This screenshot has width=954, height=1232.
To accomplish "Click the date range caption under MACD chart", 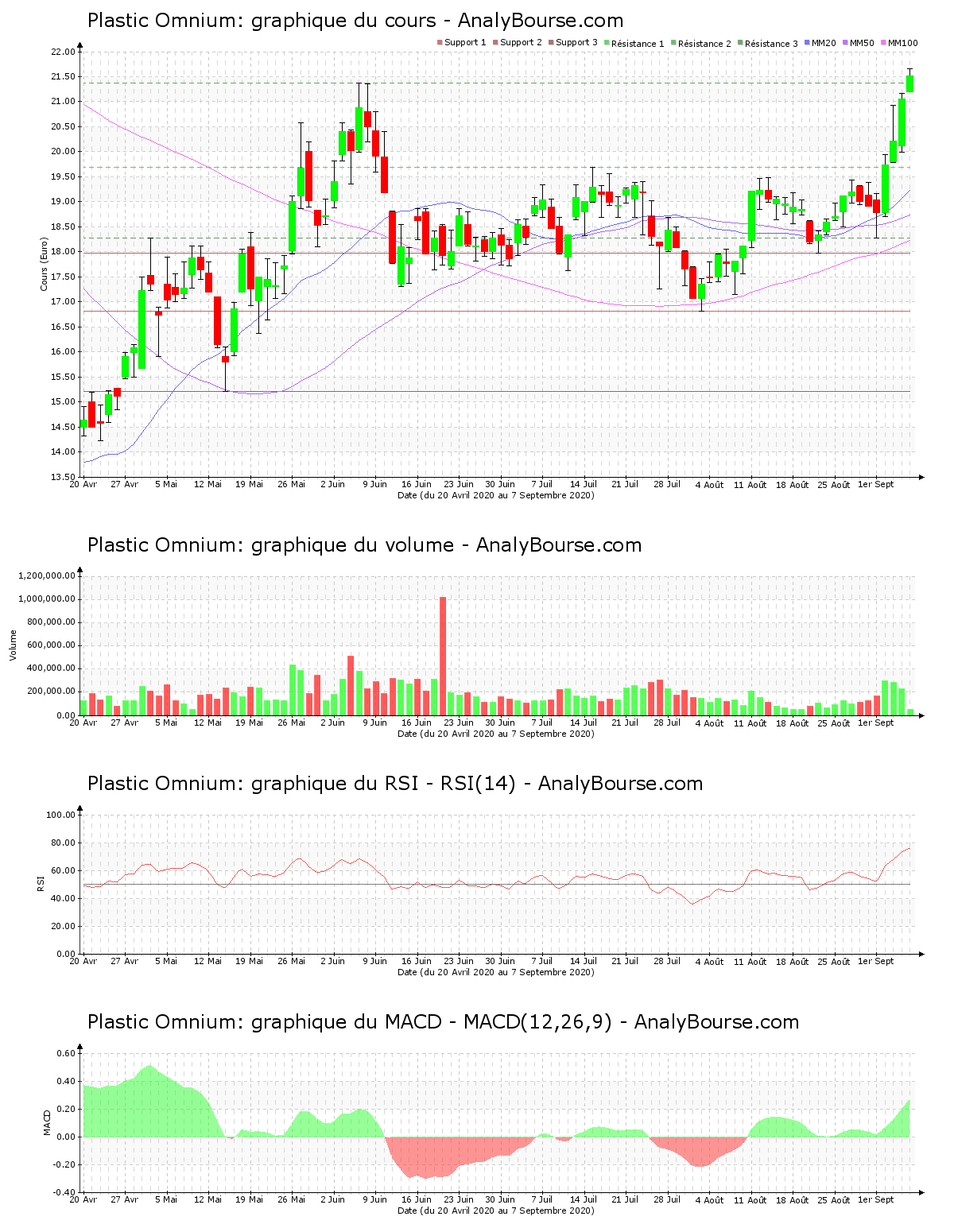I will [495, 1210].
